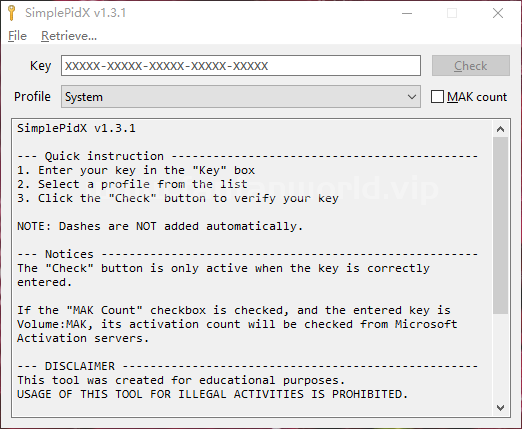Viewport: 522px width, 429px height.
Task: Click the NOTE about dashes line
Action: pos(160,226)
